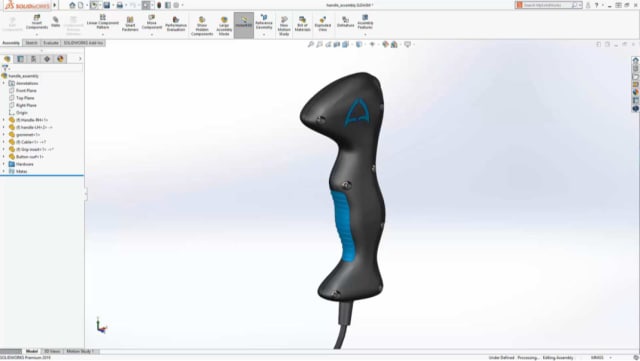
Task: Click the Rebuild traffic light icon
Action: pyautogui.click(x=159, y=5)
